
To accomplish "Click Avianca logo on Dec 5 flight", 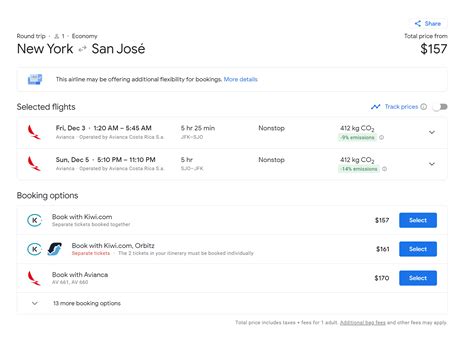I will coord(34,164).
